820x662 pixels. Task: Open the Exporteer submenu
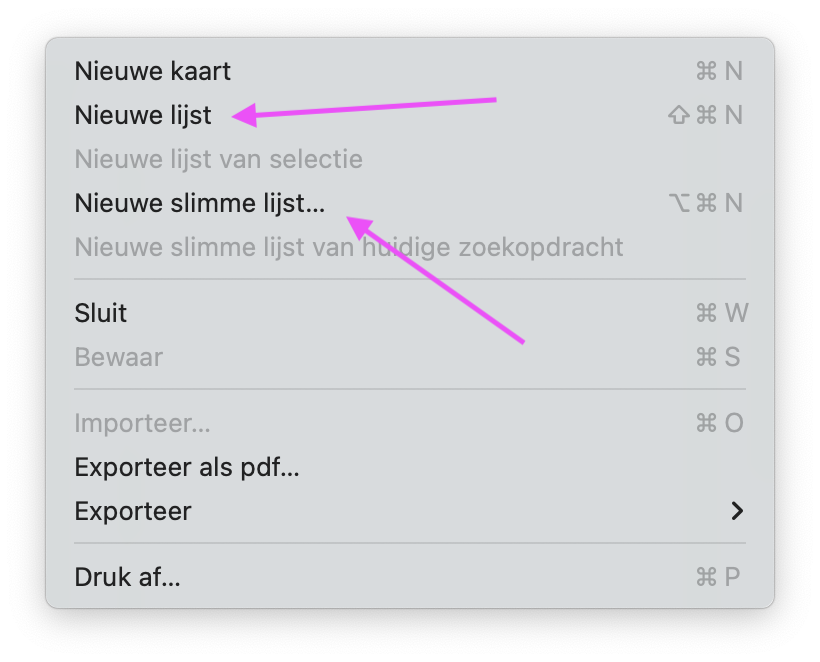(409, 511)
